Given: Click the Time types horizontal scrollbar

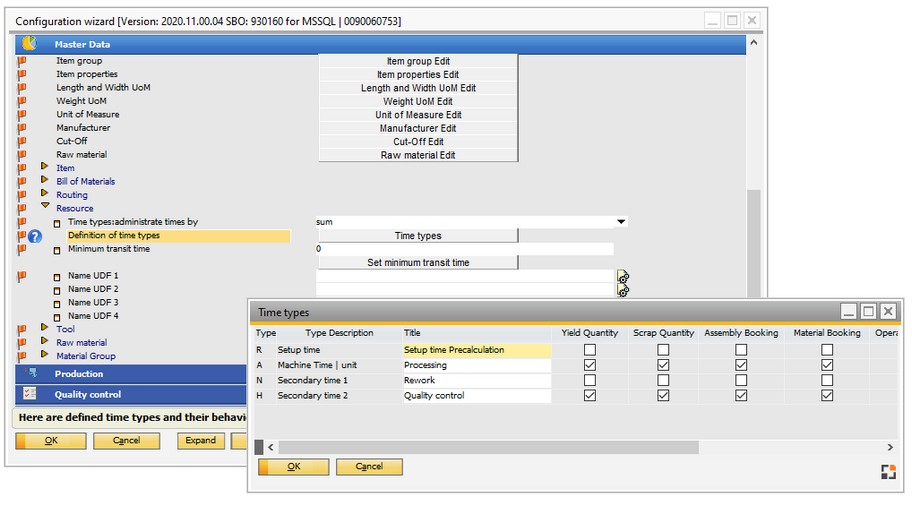Looking at the screenshot, I should click(x=580, y=447).
